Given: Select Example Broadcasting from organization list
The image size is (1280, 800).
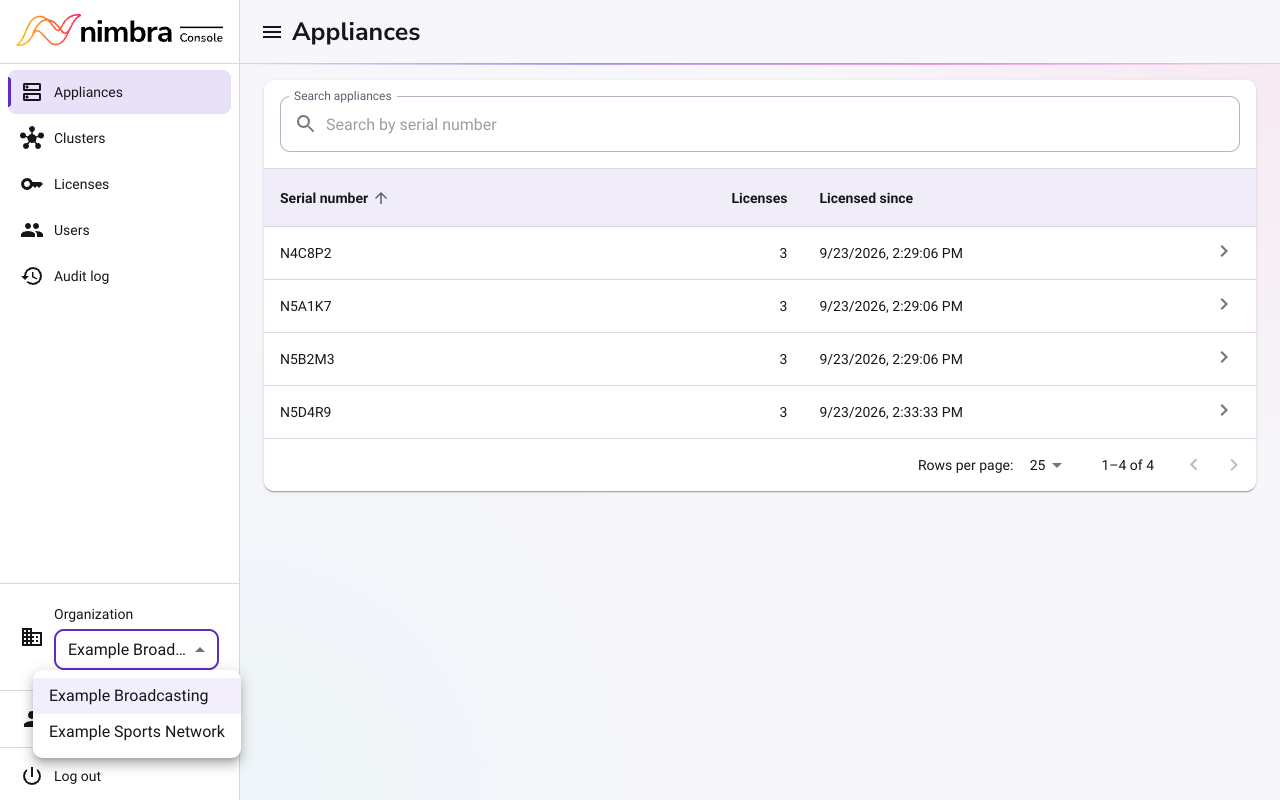Looking at the screenshot, I should [x=137, y=696].
